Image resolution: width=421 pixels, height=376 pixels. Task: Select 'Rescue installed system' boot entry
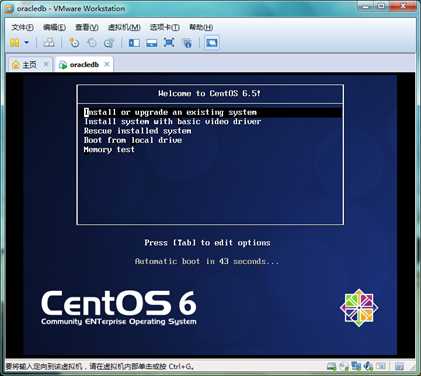(x=137, y=131)
